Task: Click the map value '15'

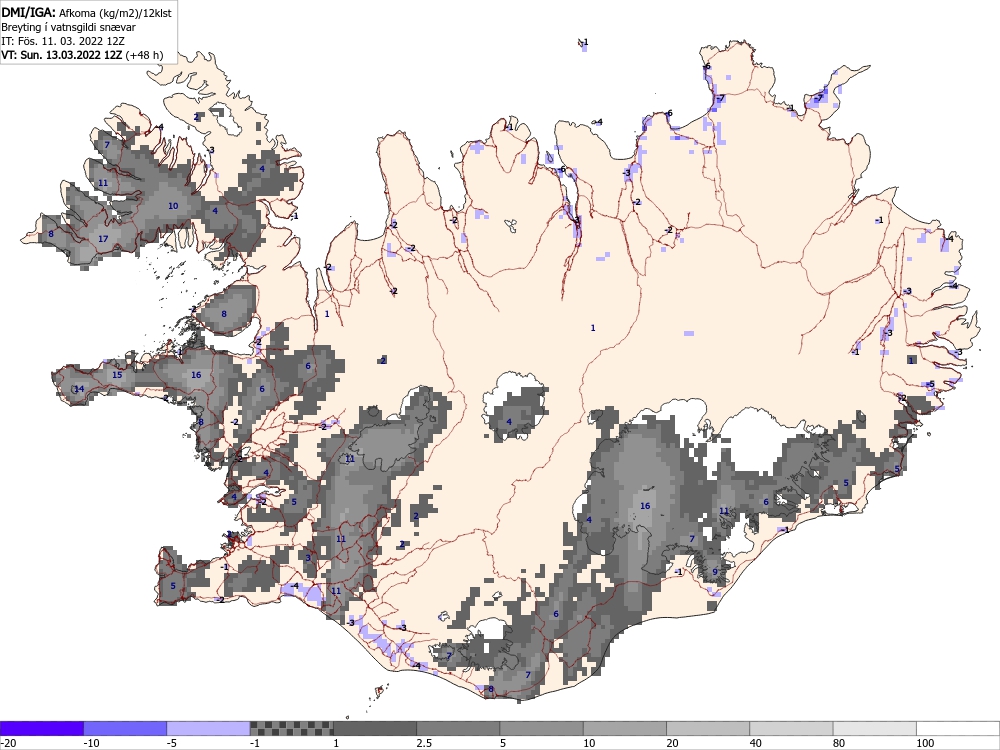Action: [x=117, y=375]
